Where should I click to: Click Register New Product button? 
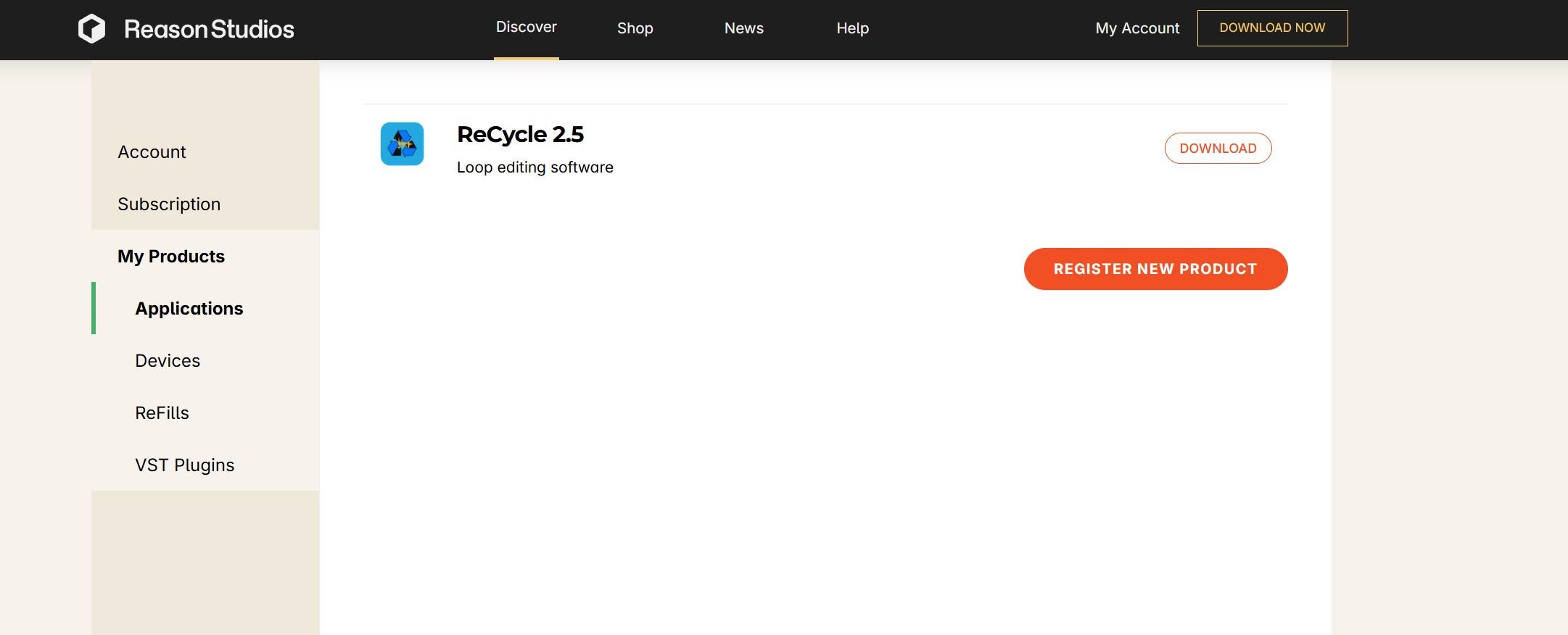(x=1156, y=269)
